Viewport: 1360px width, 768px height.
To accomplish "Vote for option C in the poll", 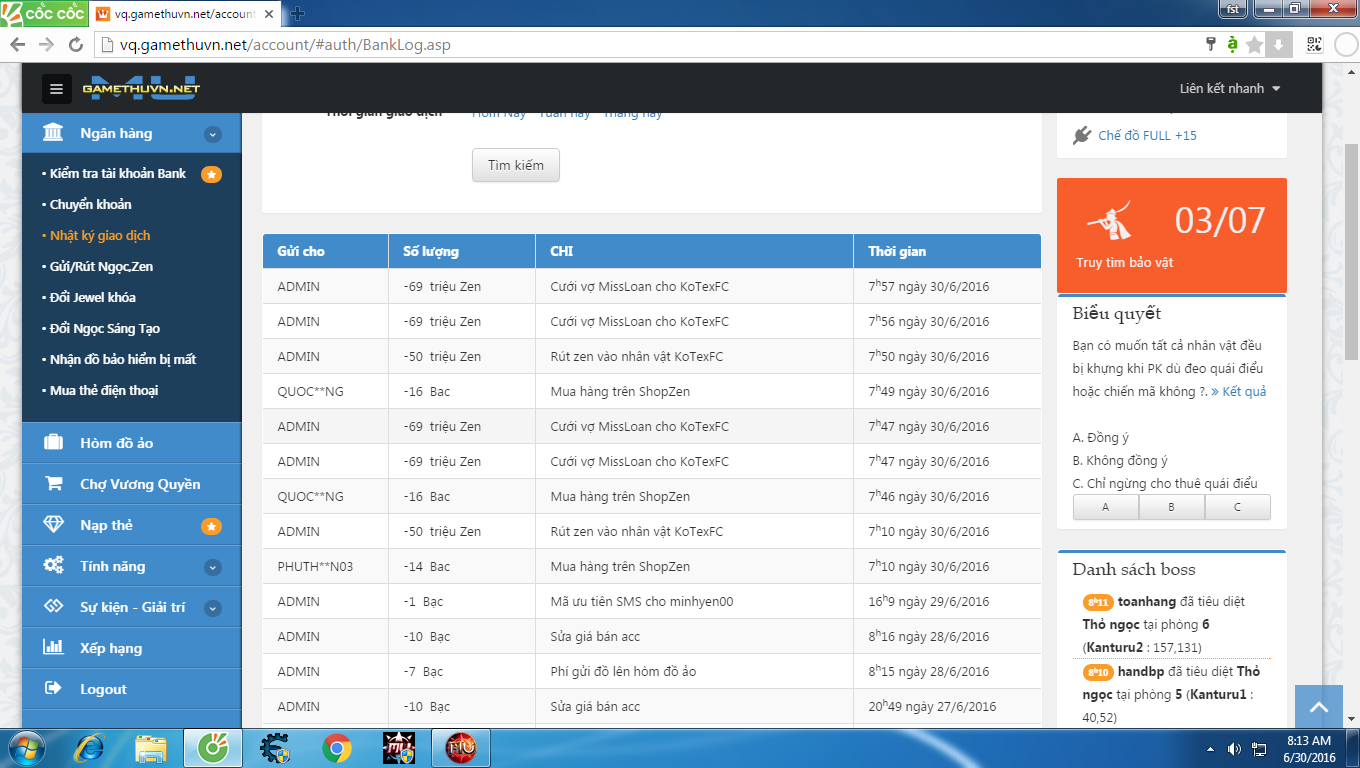I will click(1237, 507).
